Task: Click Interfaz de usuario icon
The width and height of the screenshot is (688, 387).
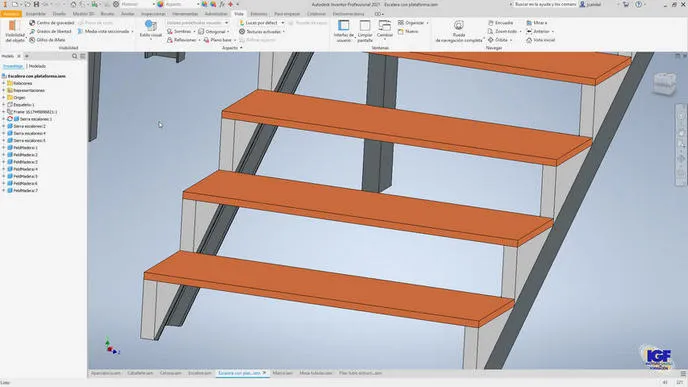Action: coord(344,25)
